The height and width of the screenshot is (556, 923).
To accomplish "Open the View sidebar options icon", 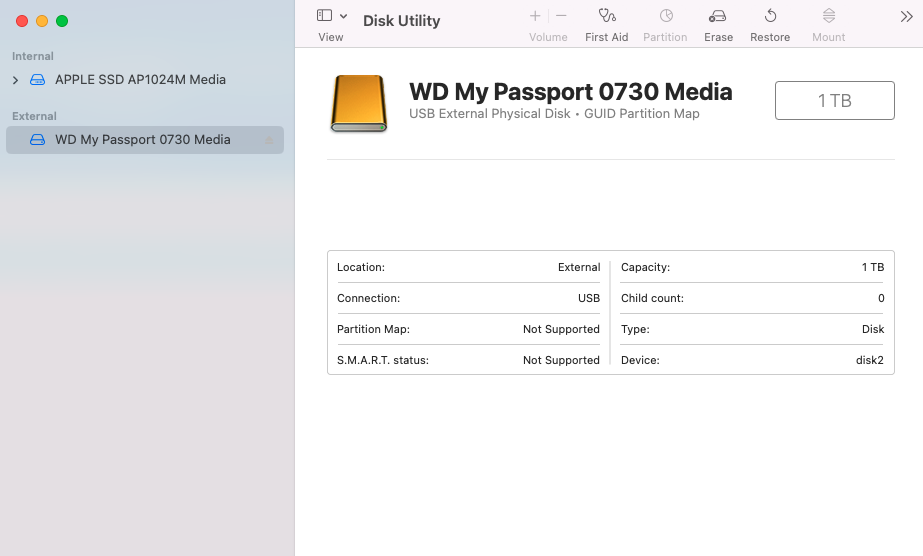I will (x=324, y=15).
